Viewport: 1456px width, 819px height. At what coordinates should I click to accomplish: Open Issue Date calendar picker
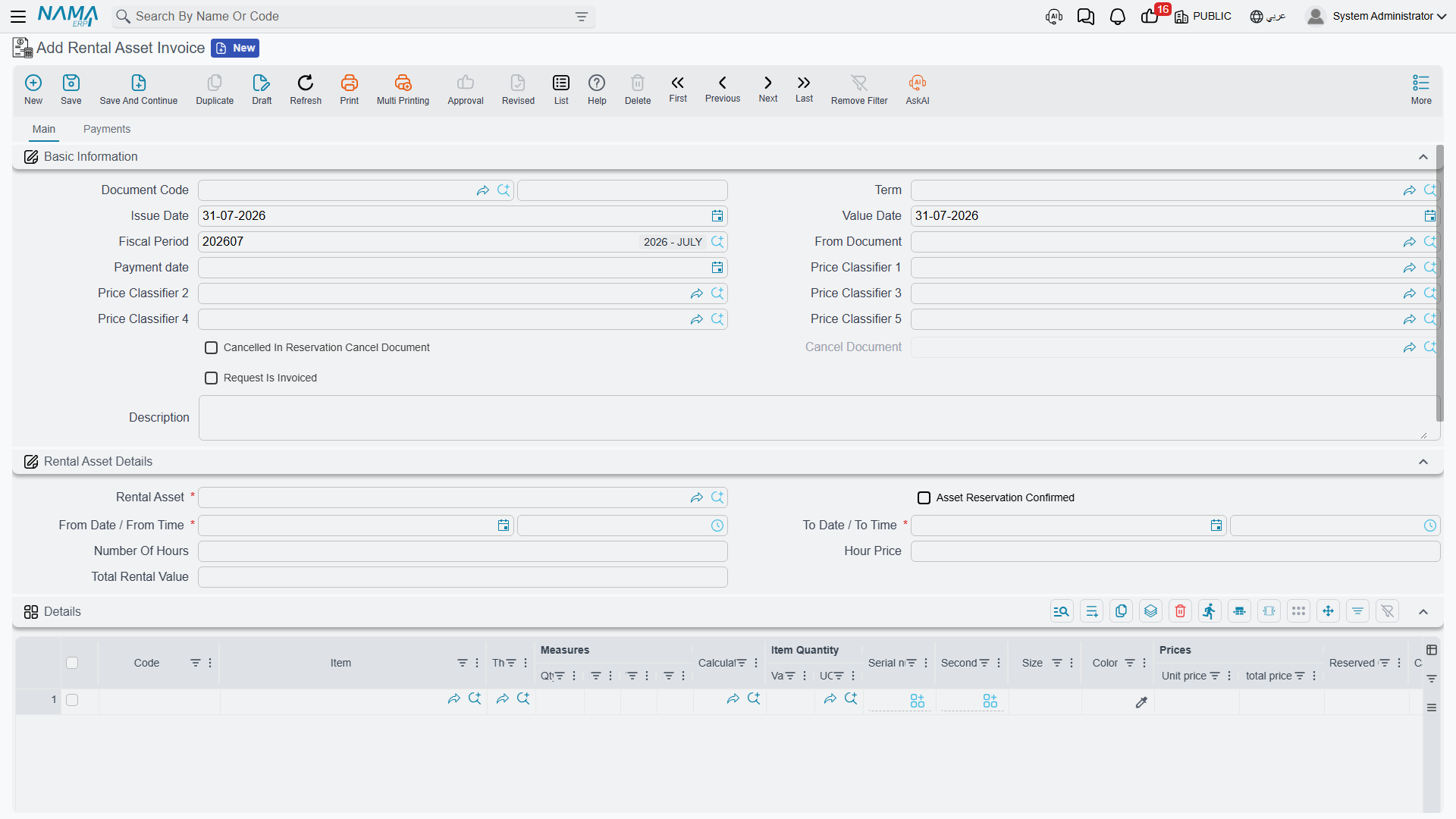(717, 216)
